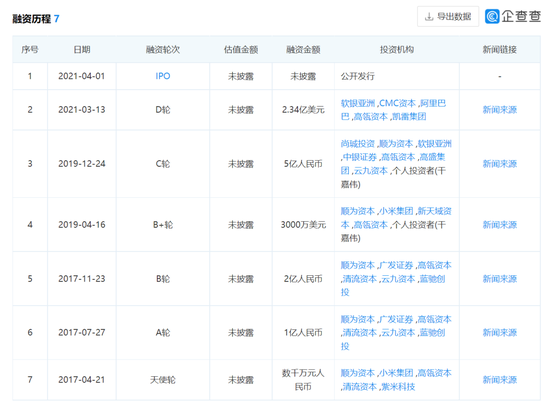Image resolution: width=550 pixels, height=413 pixels.
Task: Click 高瓴资本 in the 2021-03-13 row
Action: (x=370, y=116)
